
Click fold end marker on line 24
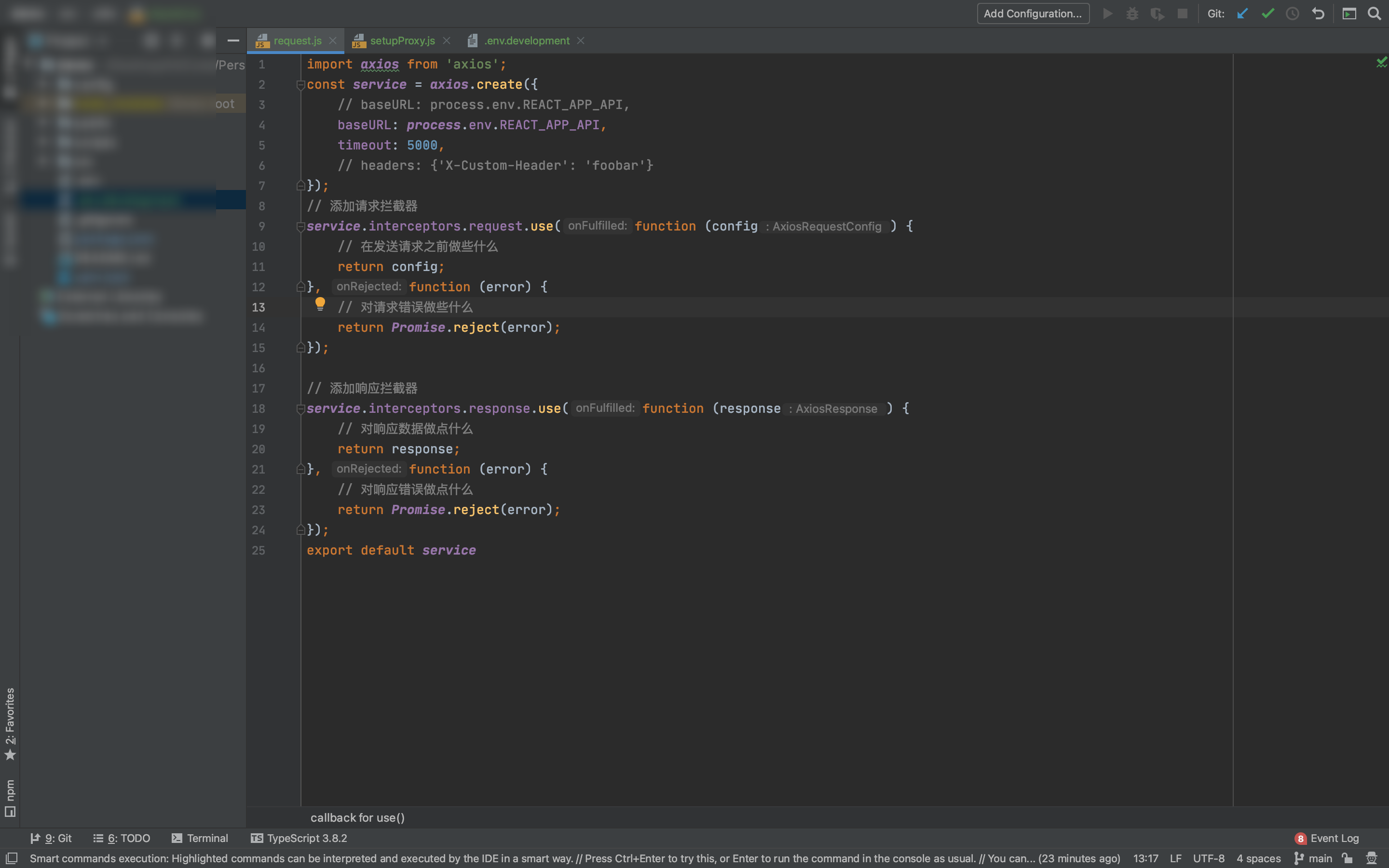pyautogui.click(x=300, y=530)
